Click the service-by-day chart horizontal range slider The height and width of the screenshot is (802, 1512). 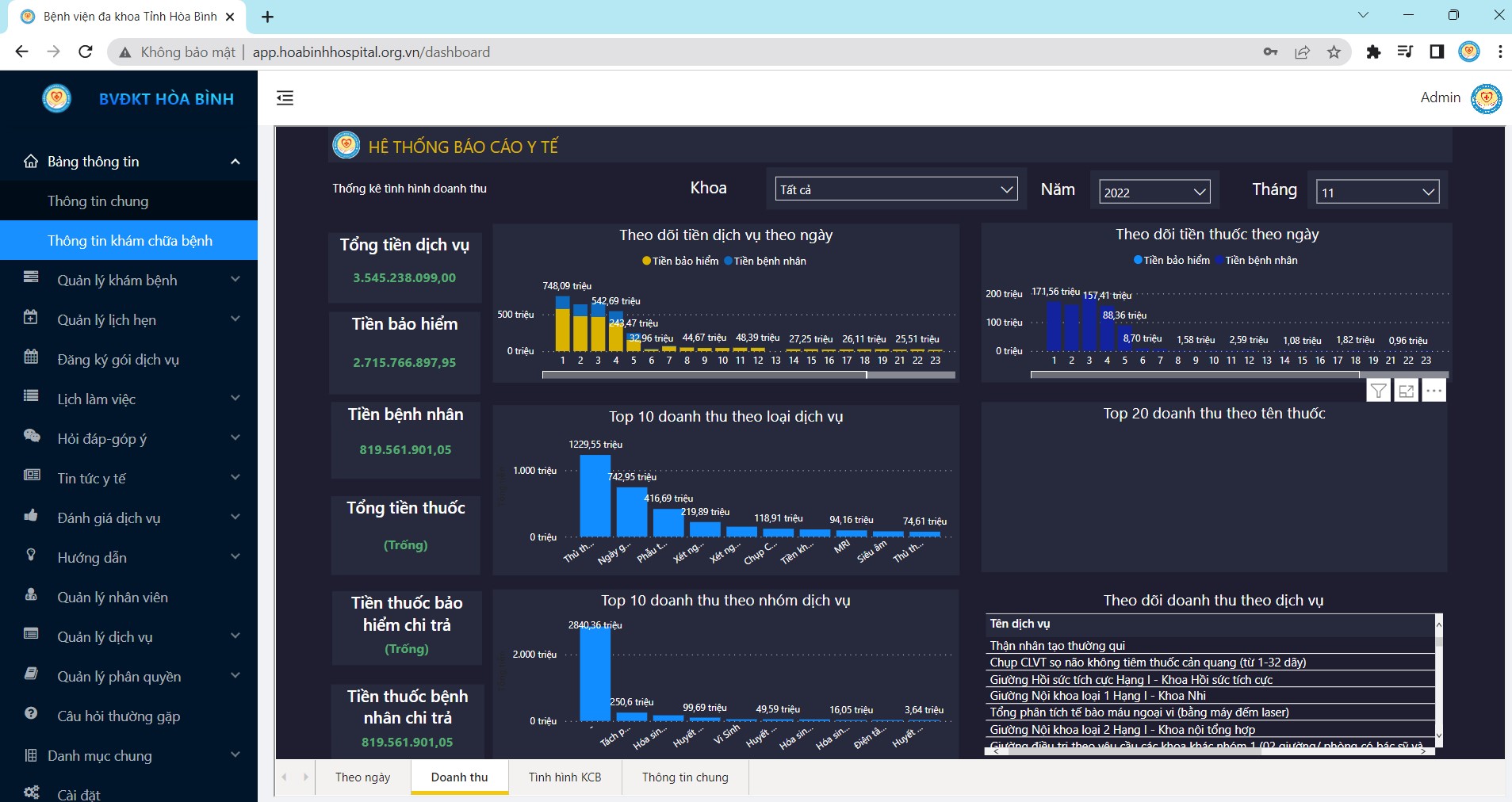click(704, 375)
